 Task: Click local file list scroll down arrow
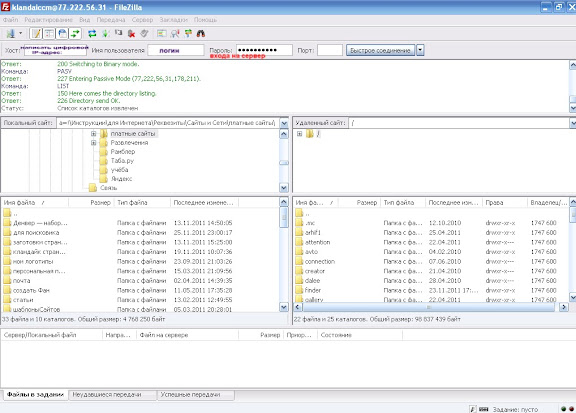point(284,307)
